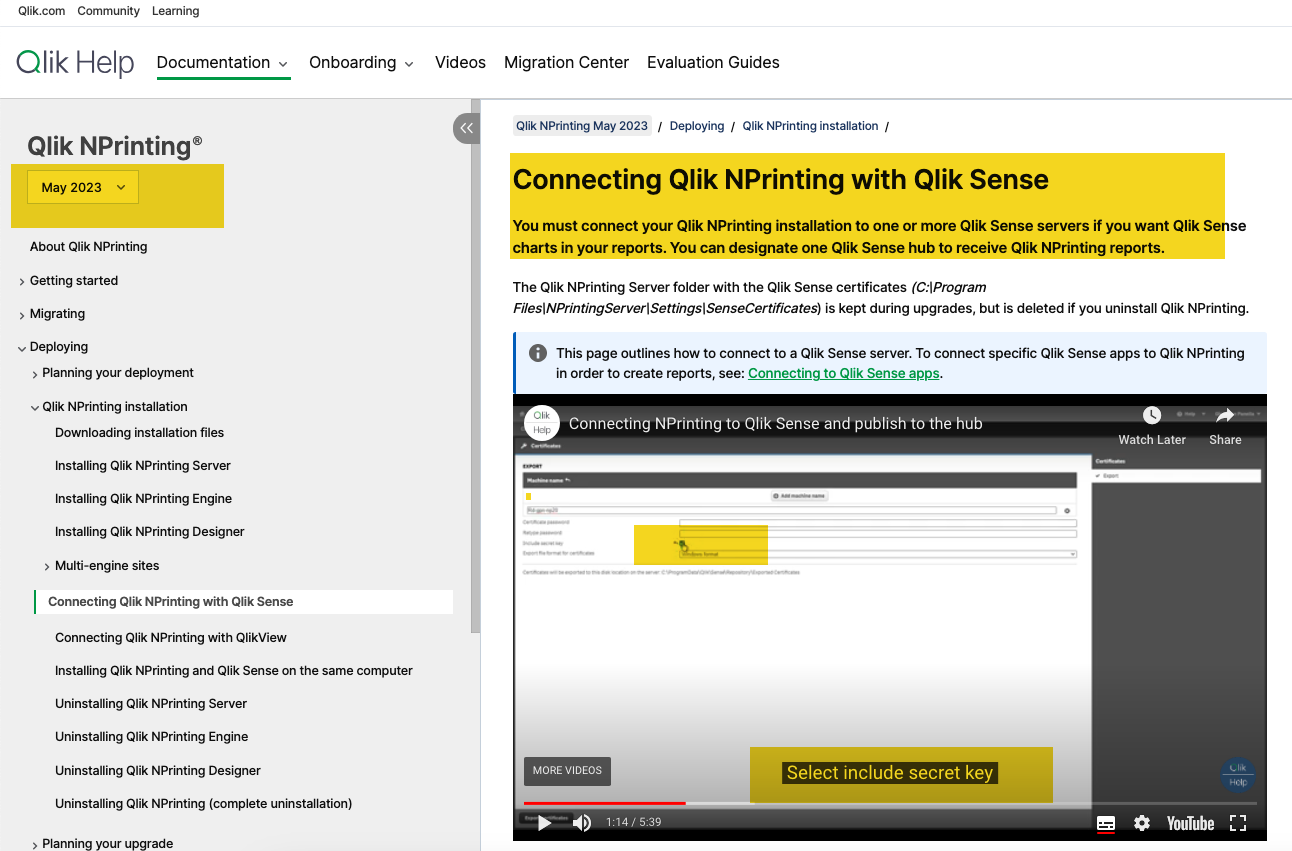Expand the Migrating section
This screenshot has width=1292, height=851.
coord(22,315)
